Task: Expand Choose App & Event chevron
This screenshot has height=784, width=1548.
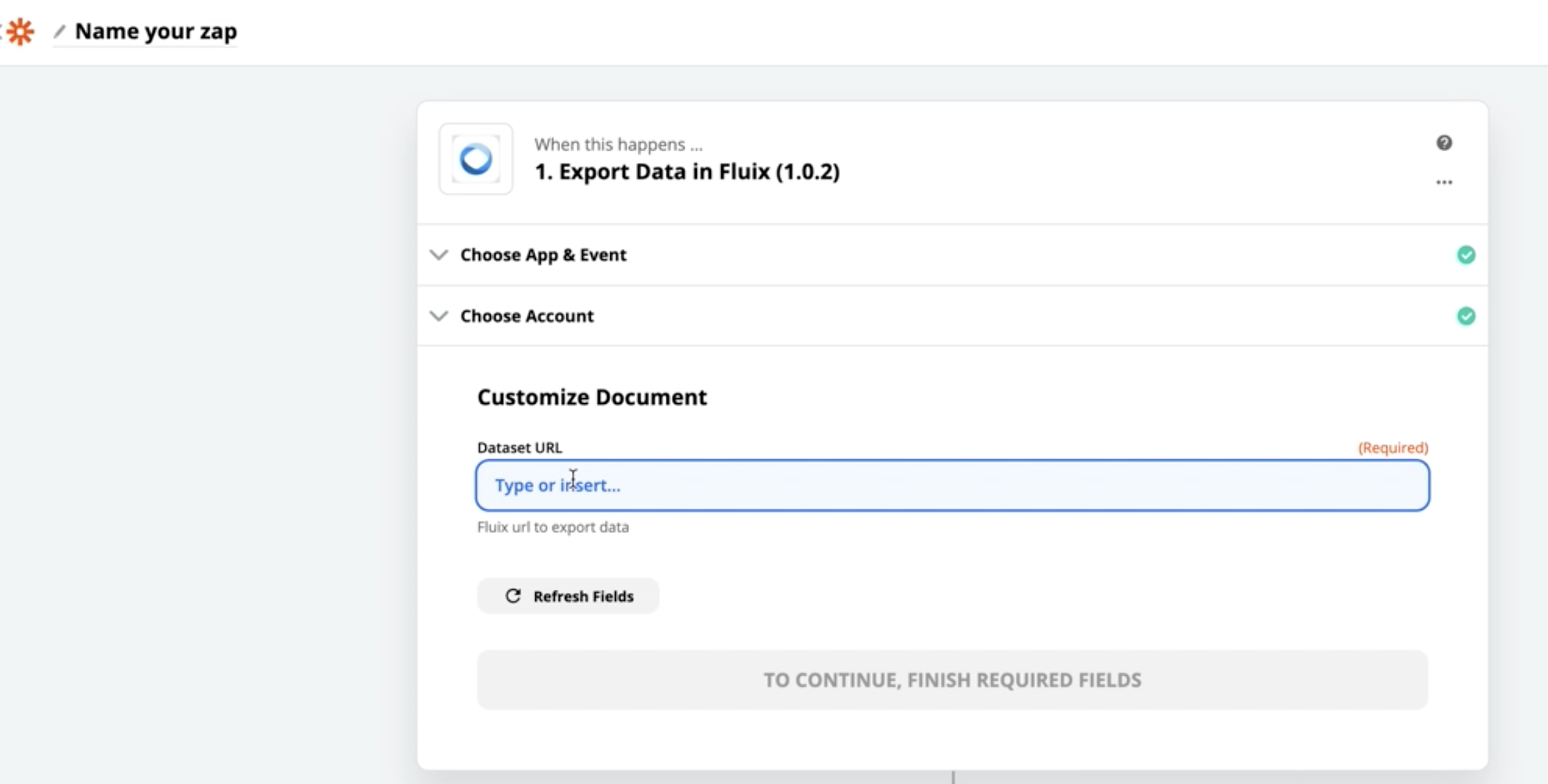Action: tap(439, 255)
